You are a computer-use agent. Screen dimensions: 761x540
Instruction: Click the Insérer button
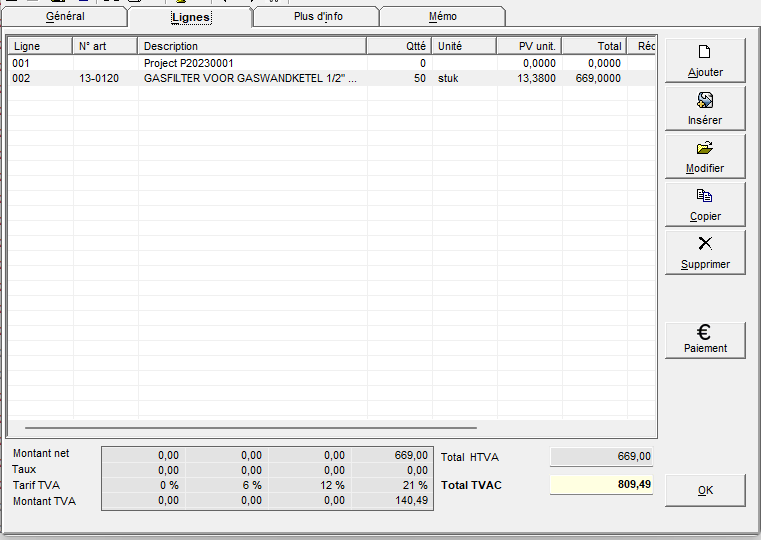click(x=705, y=109)
